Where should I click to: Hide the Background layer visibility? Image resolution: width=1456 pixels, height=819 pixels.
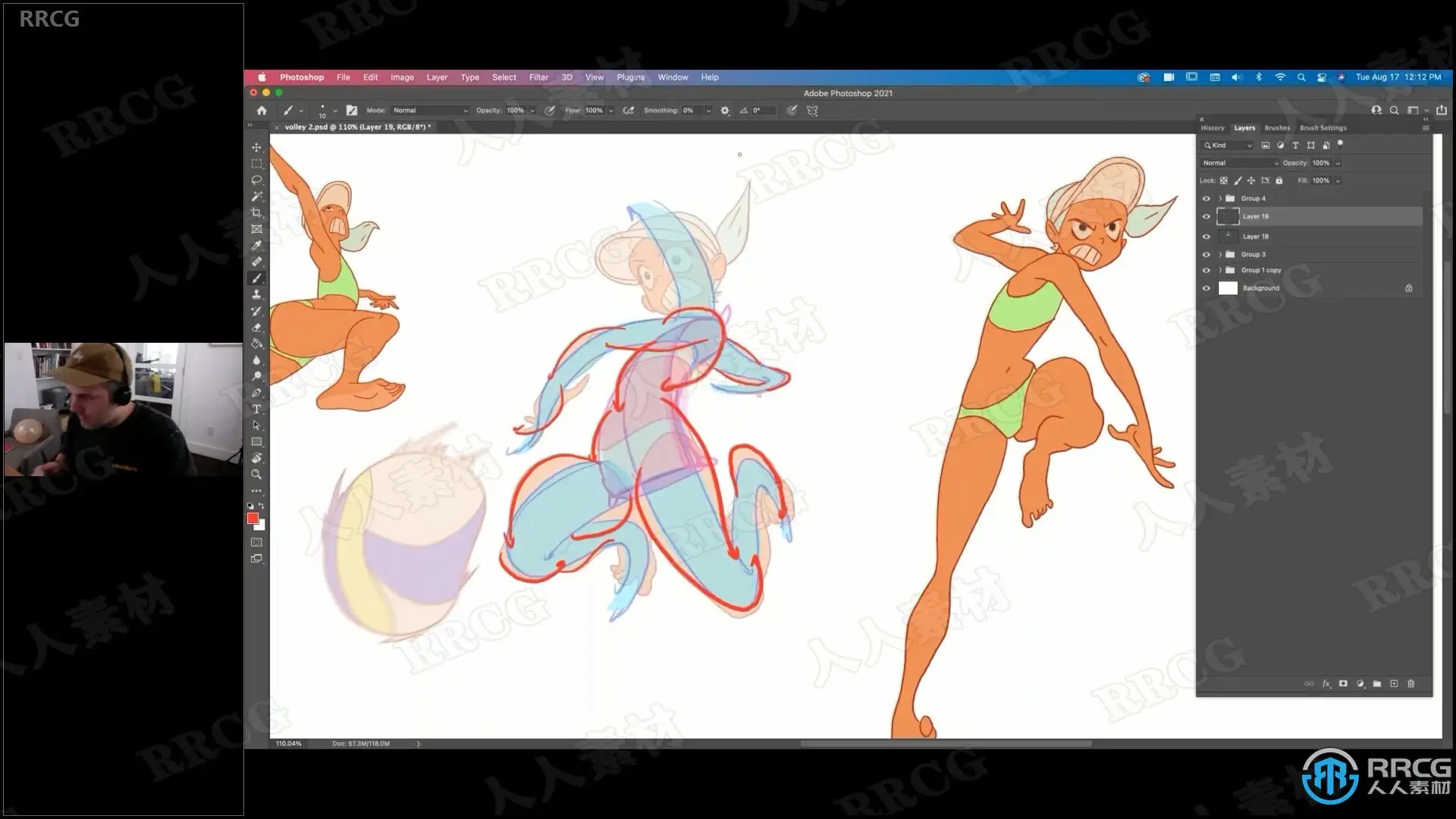1207,288
